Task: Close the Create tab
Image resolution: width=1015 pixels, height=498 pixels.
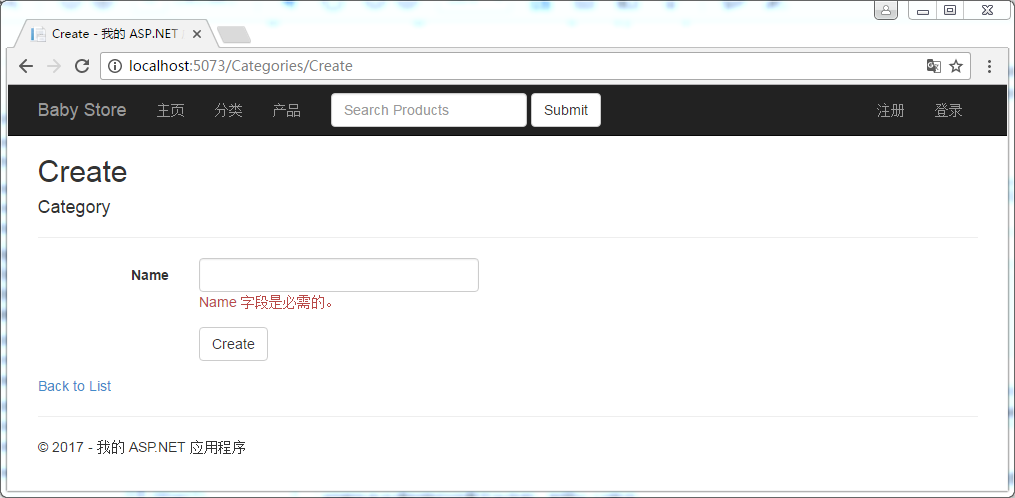Action: click(197, 34)
